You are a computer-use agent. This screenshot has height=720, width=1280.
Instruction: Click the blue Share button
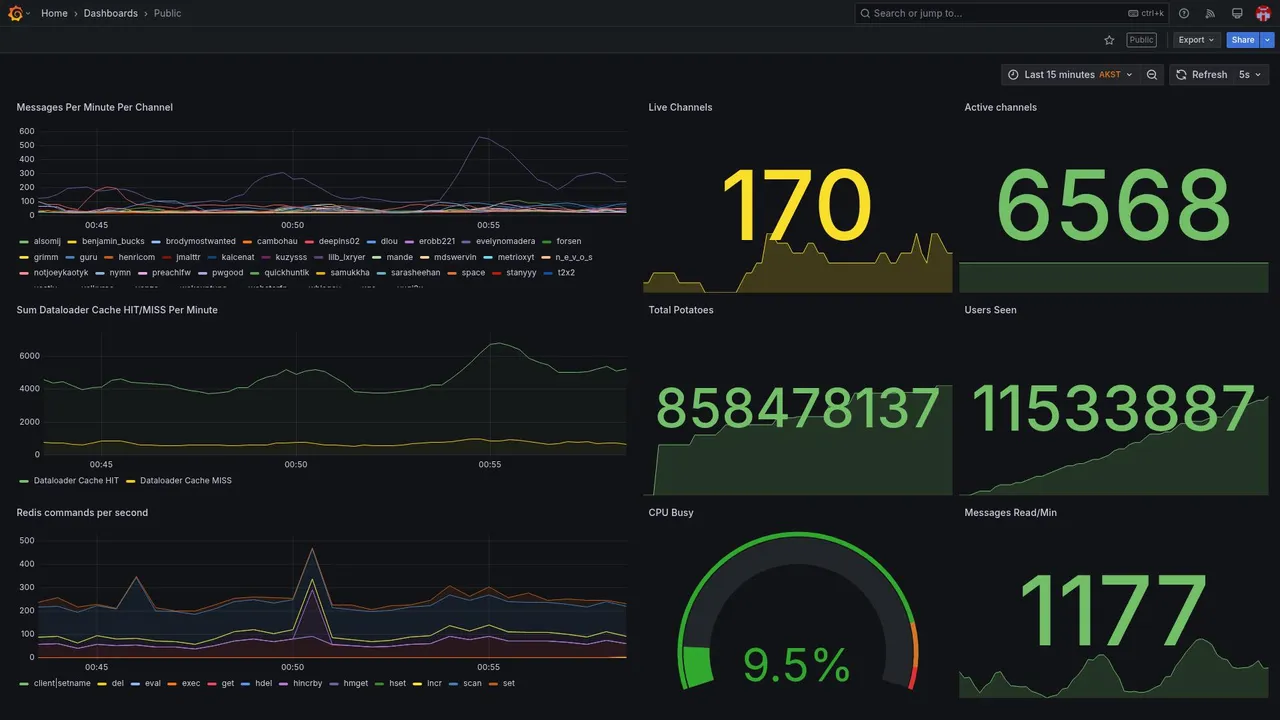tap(1243, 40)
